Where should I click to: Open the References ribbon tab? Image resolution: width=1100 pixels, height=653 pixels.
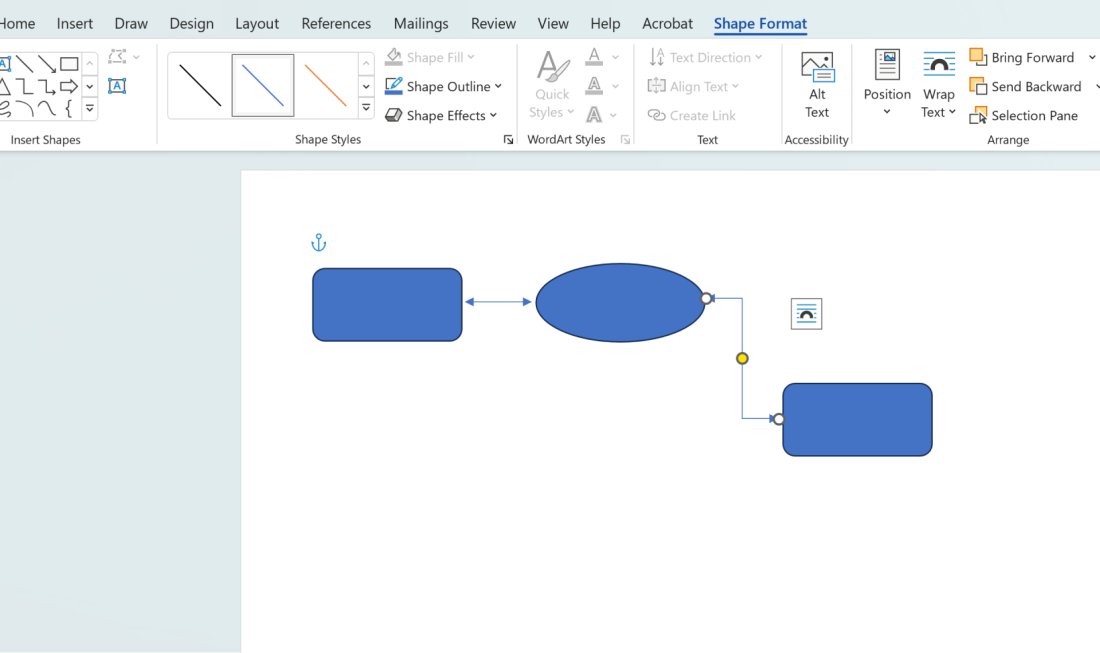point(336,23)
